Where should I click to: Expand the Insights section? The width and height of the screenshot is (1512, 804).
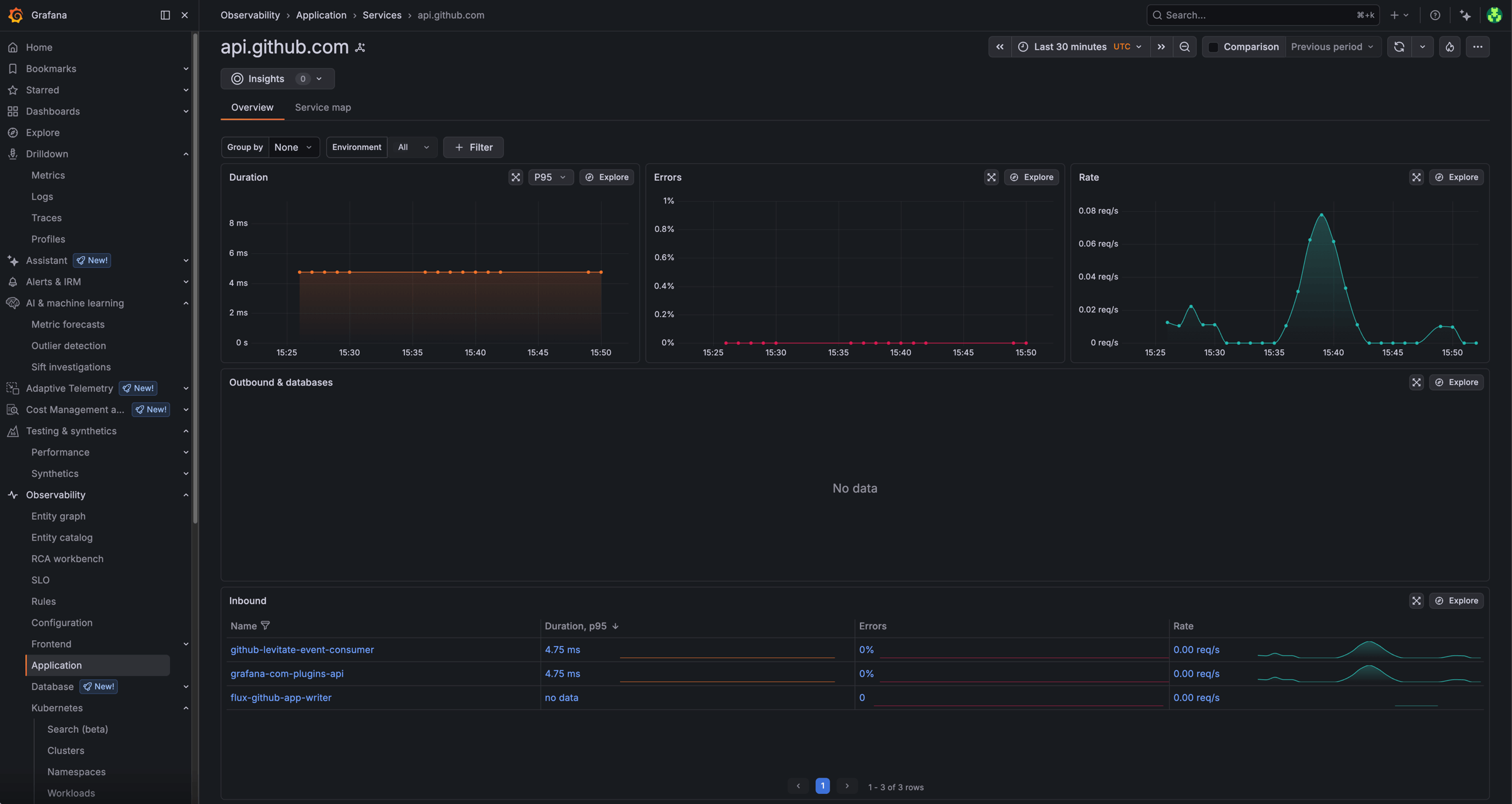318,78
